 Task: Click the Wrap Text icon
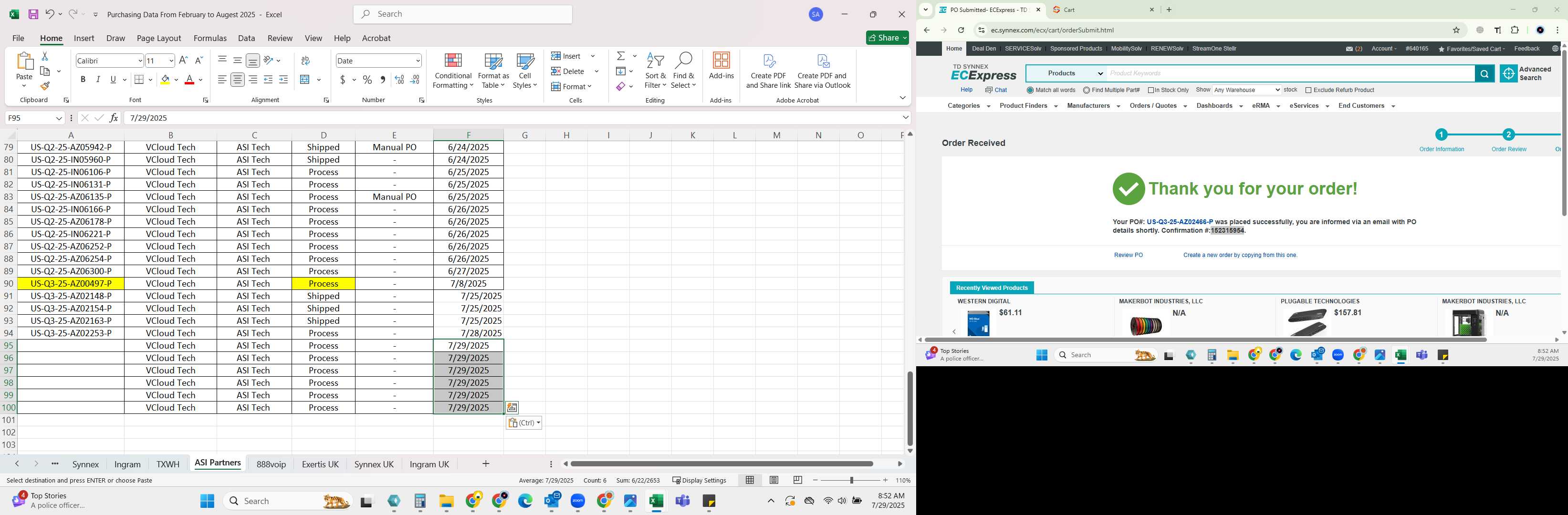(x=305, y=60)
